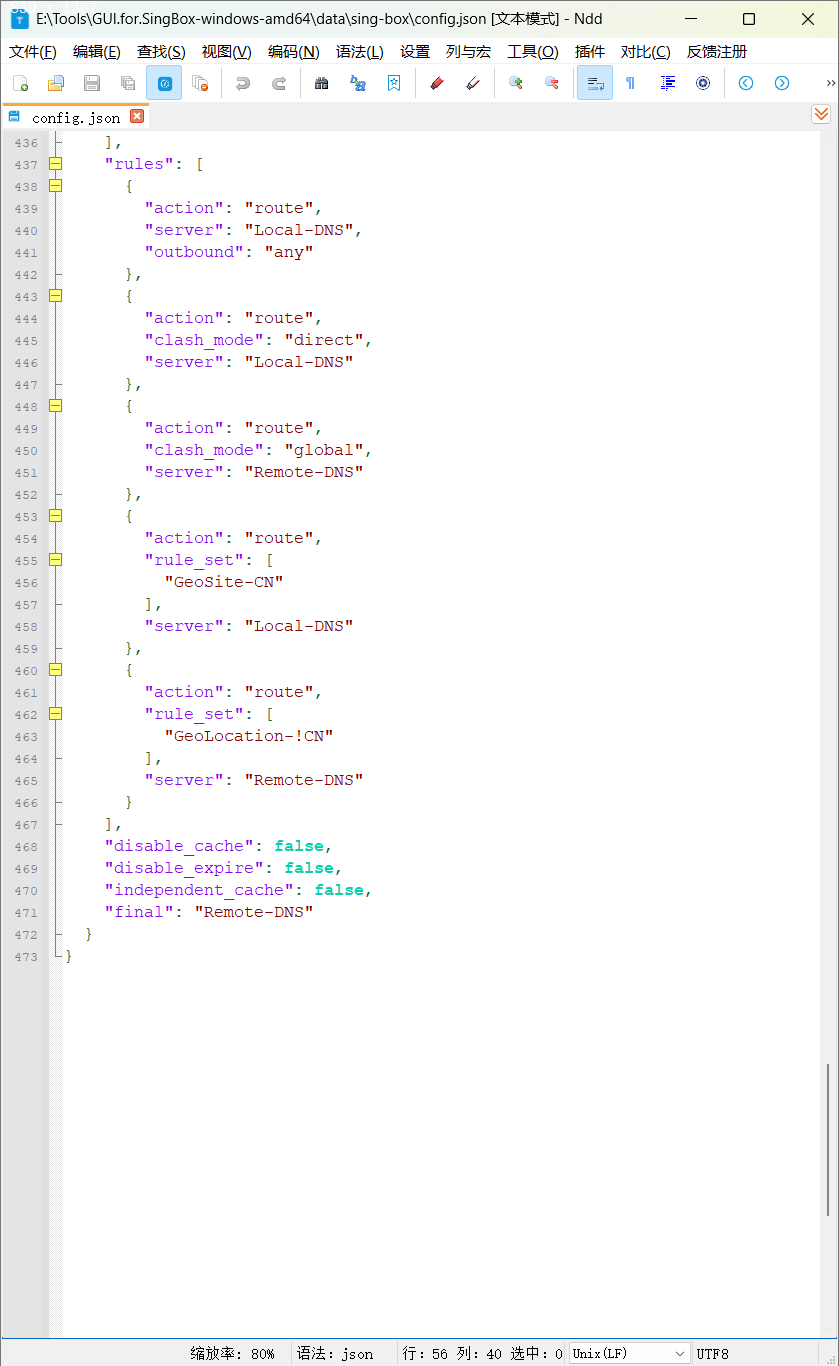This screenshot has width=839, height=1366.
Task: Click the save all files icon
Action: point(128,83)
